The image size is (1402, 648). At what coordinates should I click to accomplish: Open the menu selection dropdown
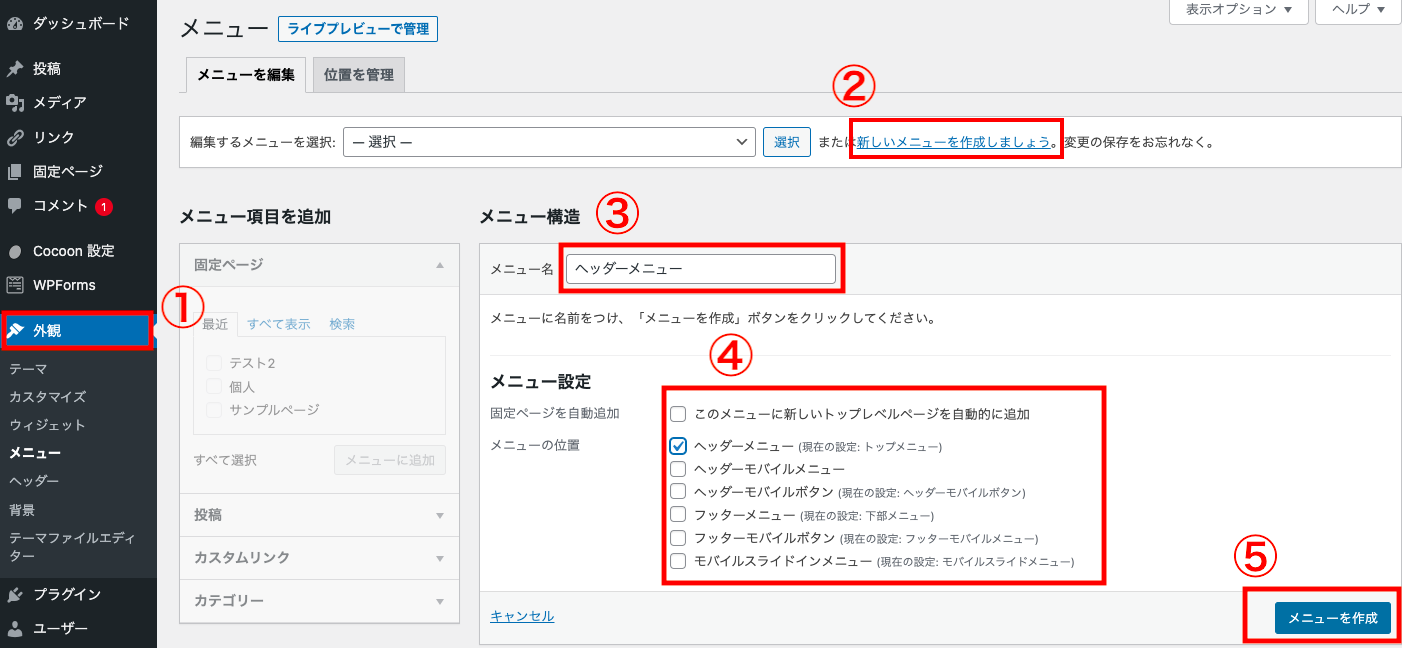pos(549,142)
